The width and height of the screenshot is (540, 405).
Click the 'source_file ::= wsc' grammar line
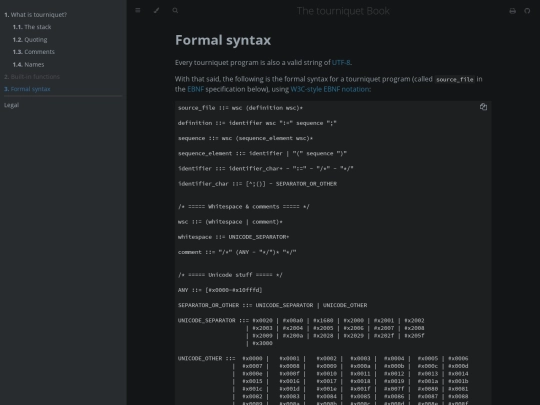pyautogui.click(x=240, y=108)
